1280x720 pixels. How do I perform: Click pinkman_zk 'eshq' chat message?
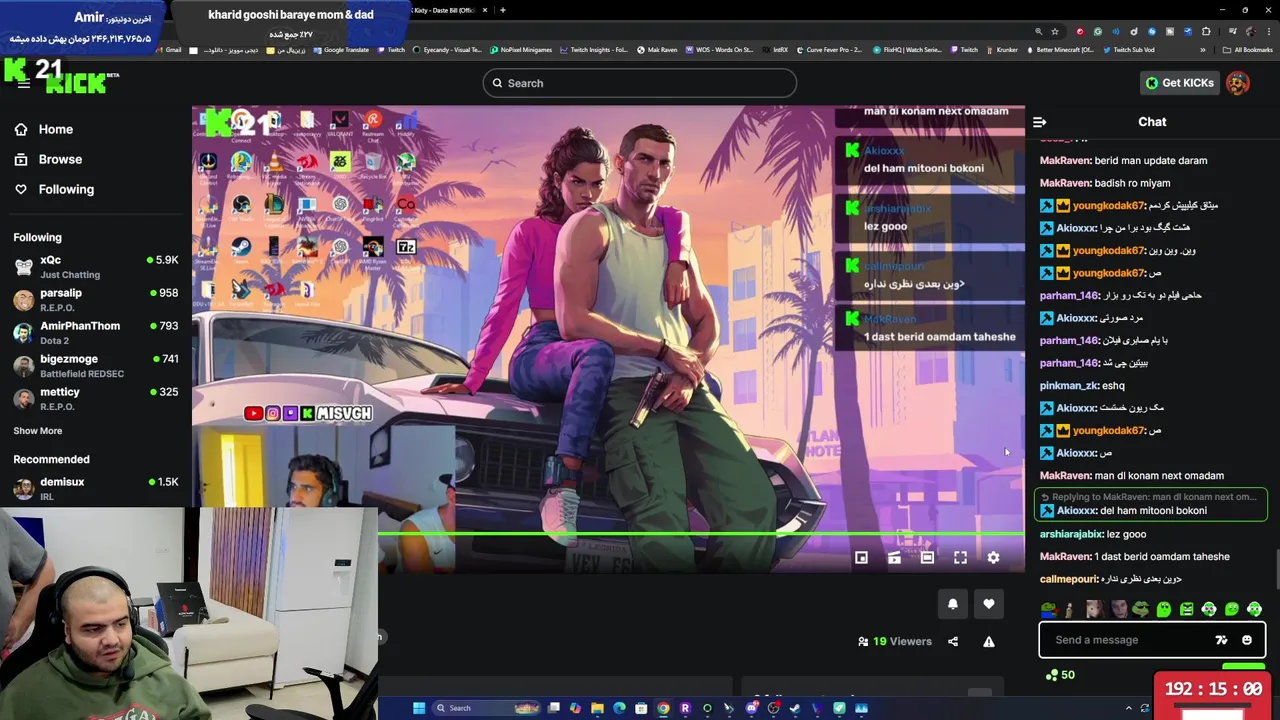coord(1082,386)
